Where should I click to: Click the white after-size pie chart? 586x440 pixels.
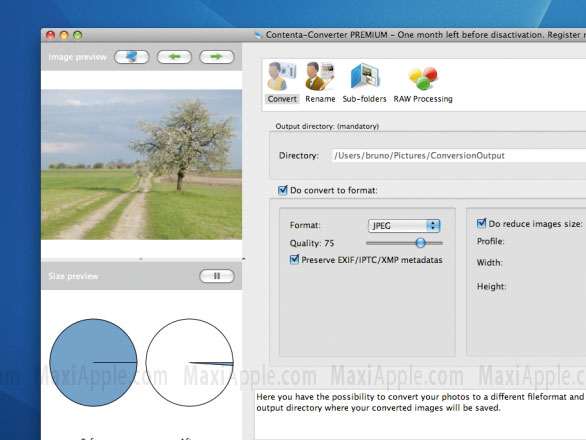189,362
